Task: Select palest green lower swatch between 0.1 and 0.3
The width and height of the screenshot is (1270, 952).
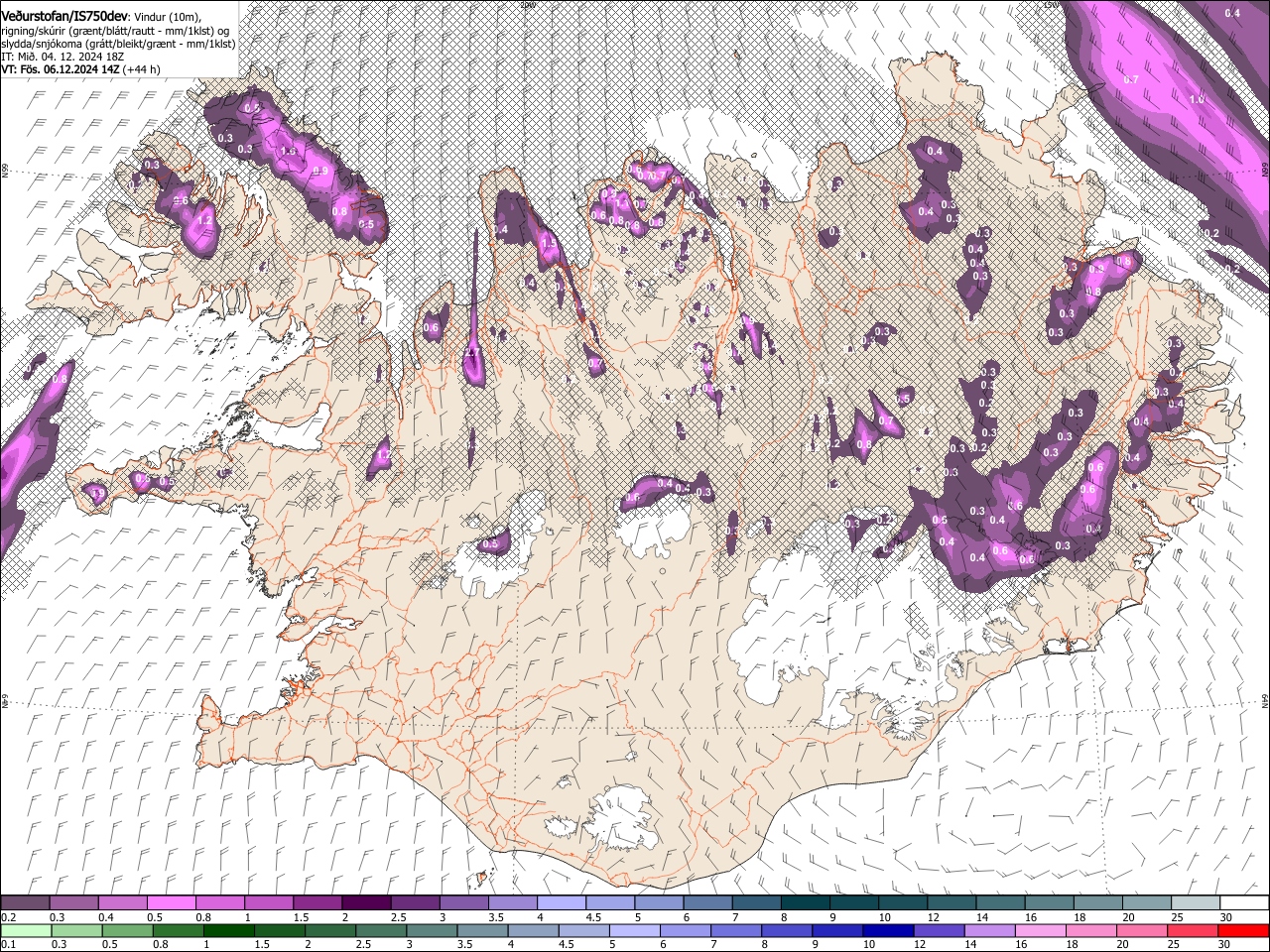Action: (x=26, y=931)
